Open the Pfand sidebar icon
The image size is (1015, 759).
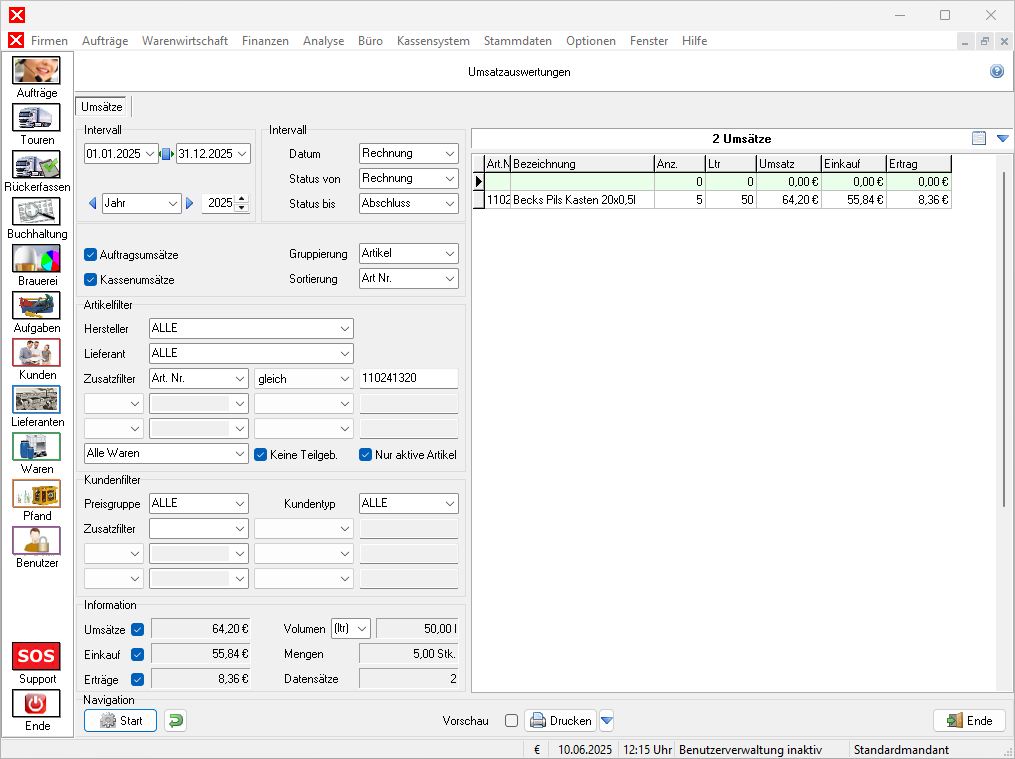point(36,494)
